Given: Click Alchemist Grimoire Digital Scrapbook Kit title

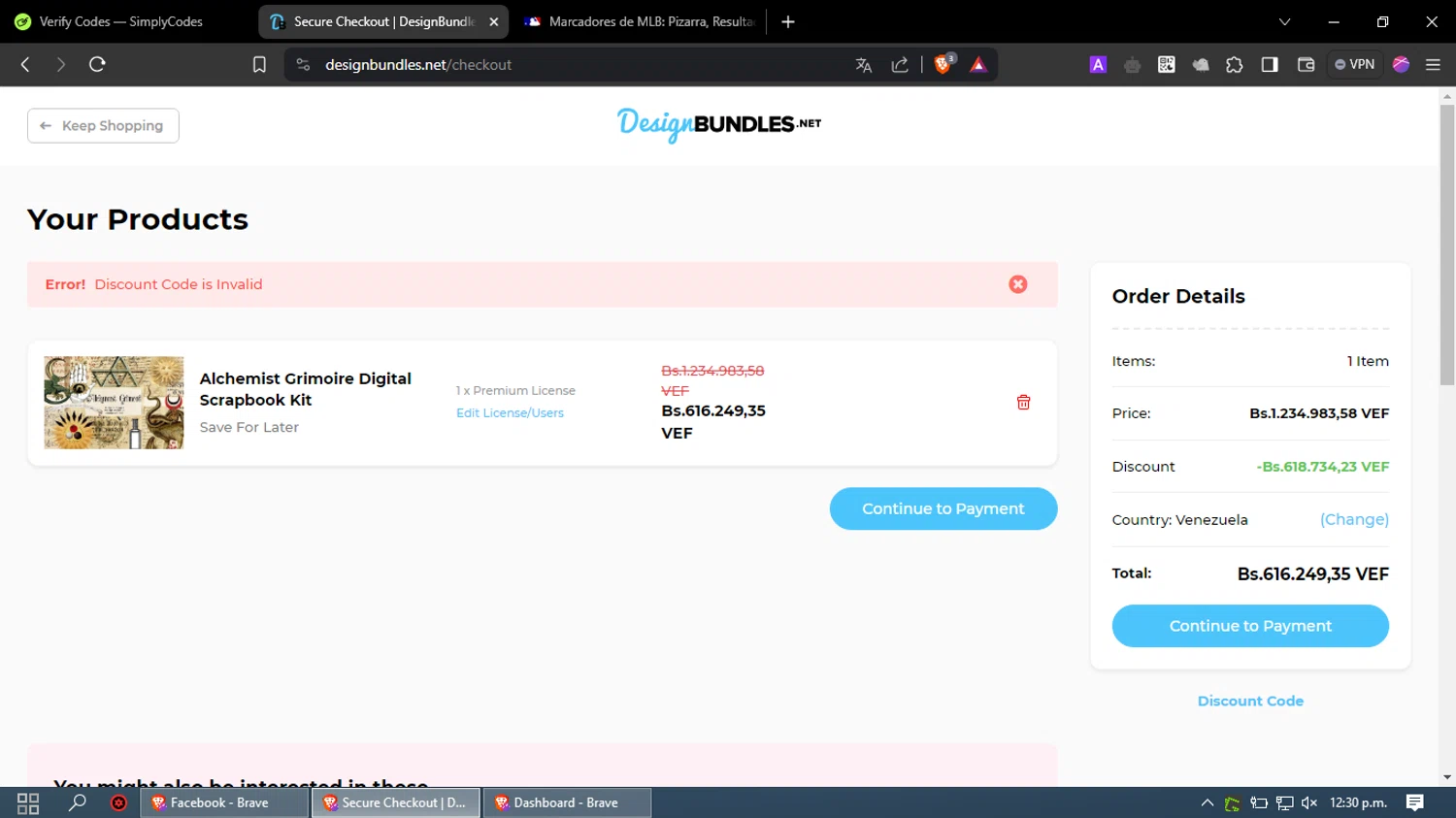Looking at the screenshot, I should tap(306, 389).
